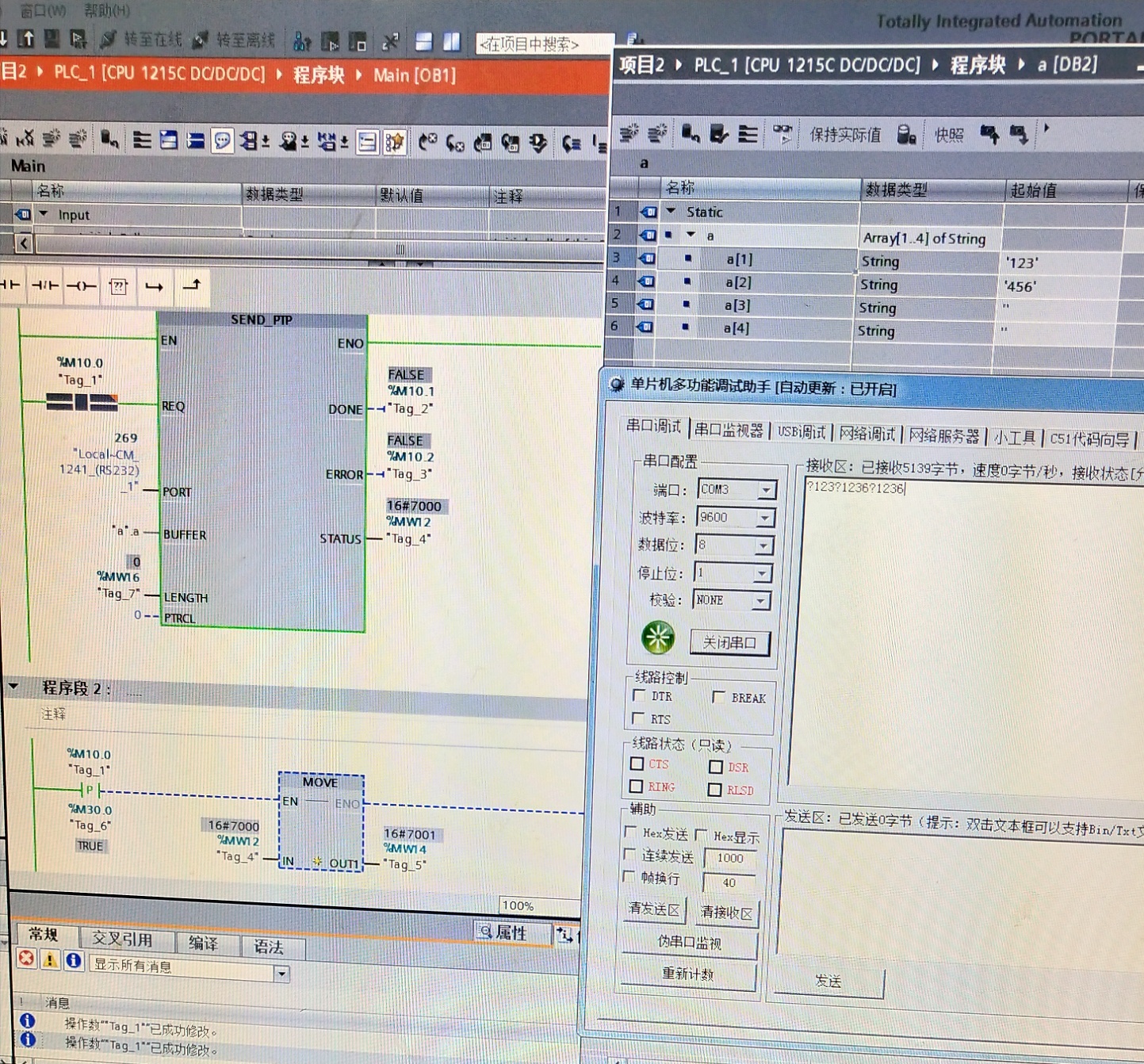
Task: Click the 转至离线 (Go offline) toolbar button
Action: [x=234, y=40]
